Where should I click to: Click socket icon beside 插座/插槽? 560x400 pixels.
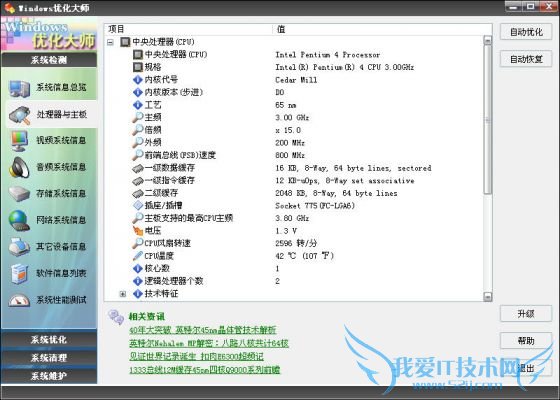138,205
